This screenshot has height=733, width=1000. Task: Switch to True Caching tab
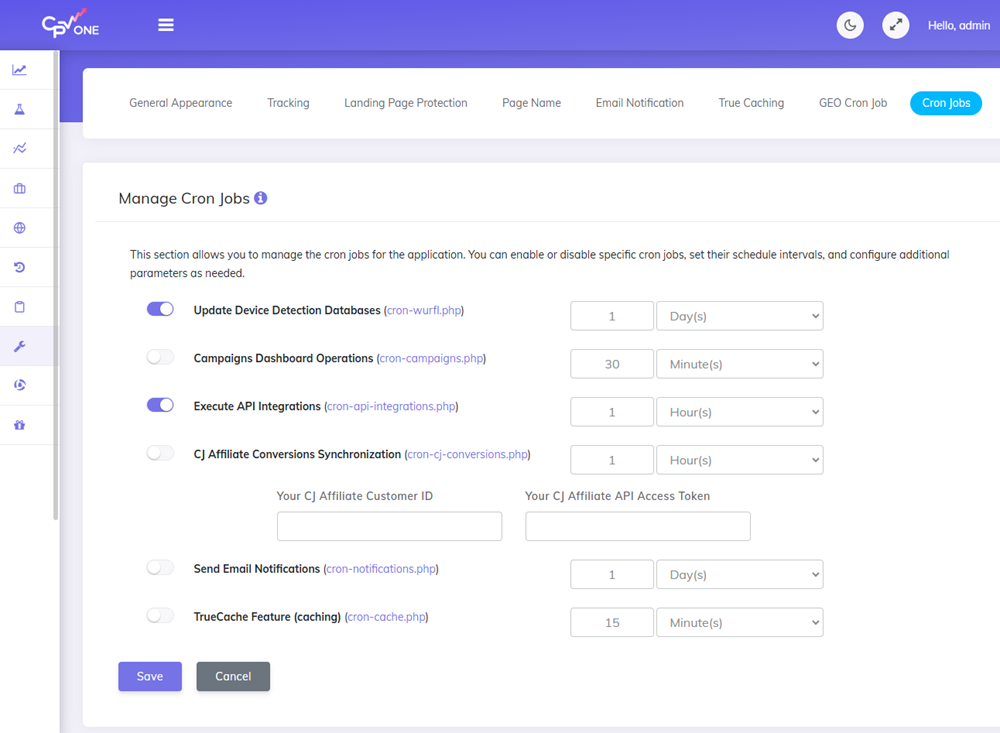coord(751,103)
